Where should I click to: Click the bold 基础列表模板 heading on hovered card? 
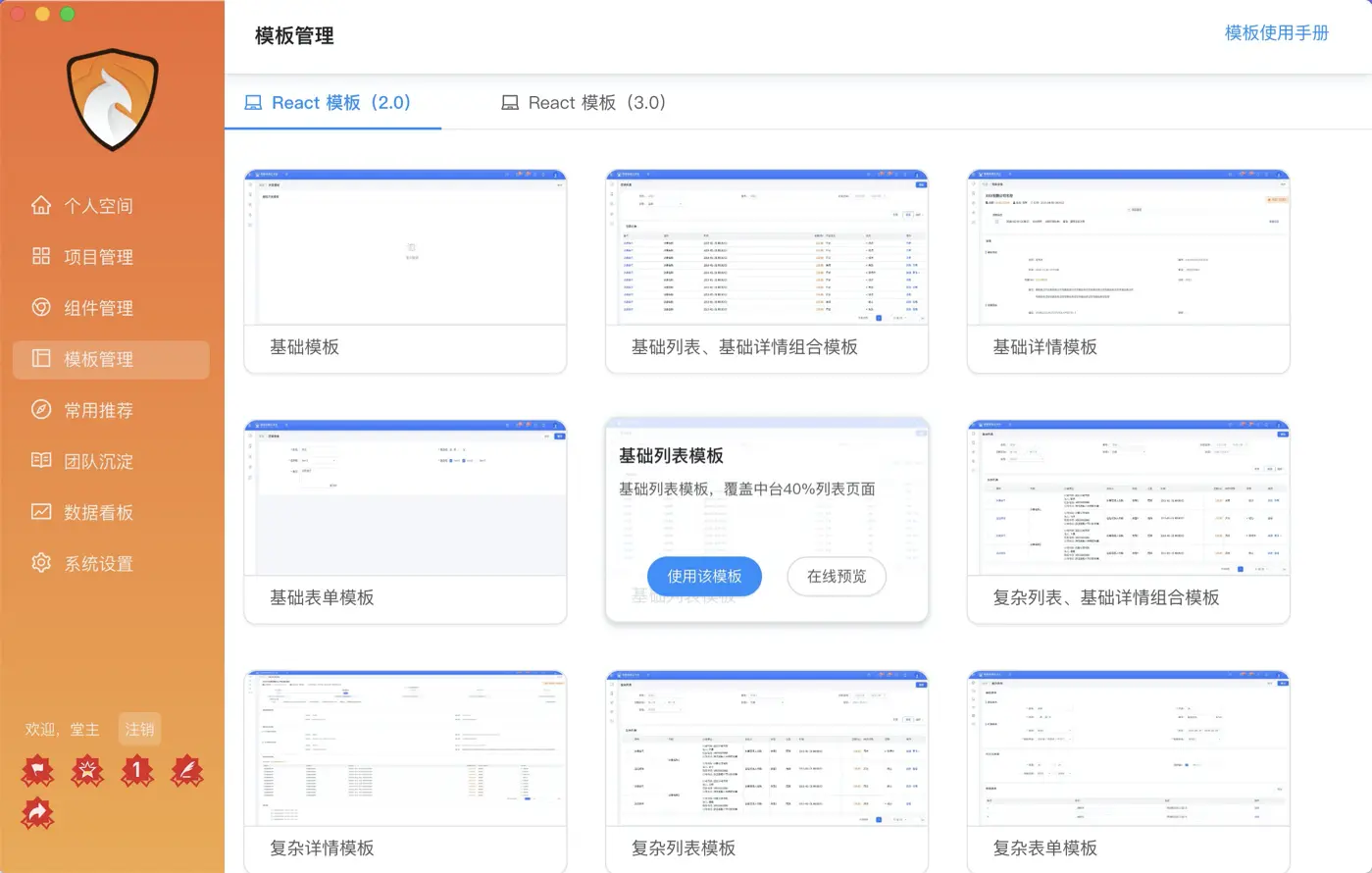pyautogui.click(x=671, y=455)
